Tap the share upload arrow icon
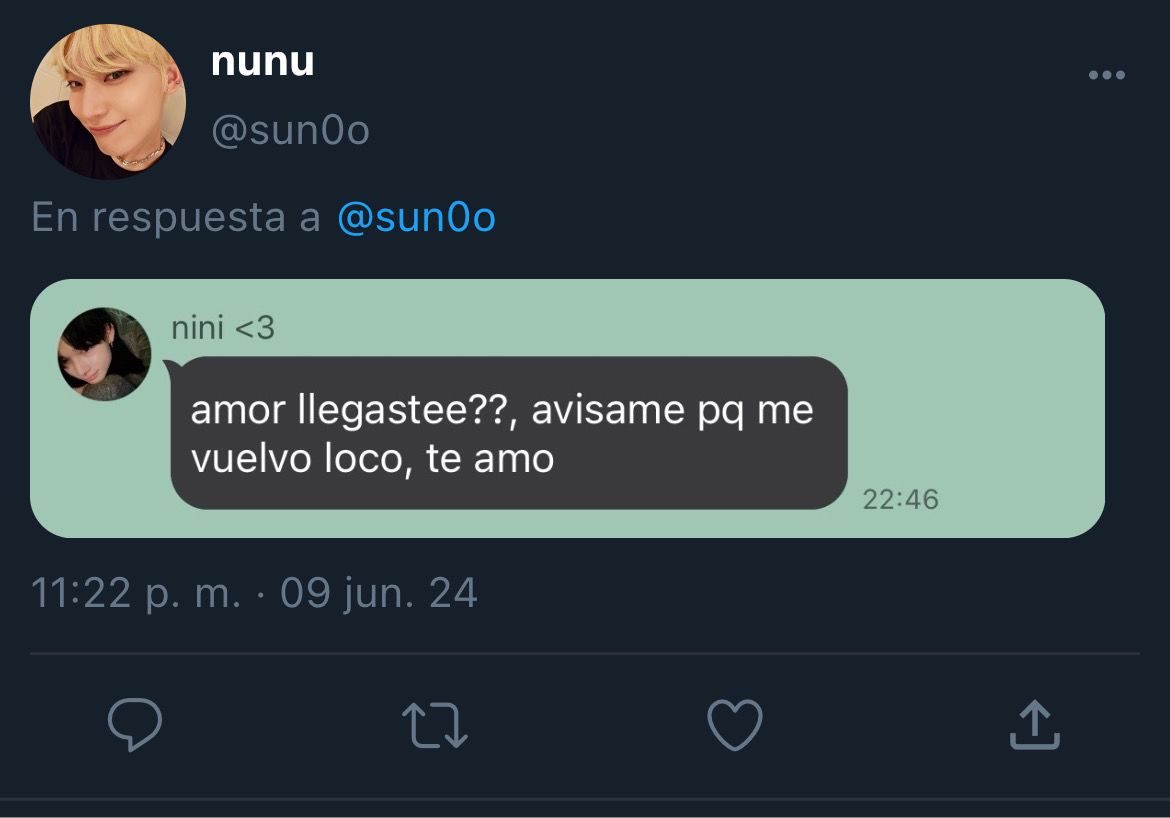This screenshot has height=818, width=1170. pyautogui.click(x=1035, y=723)
